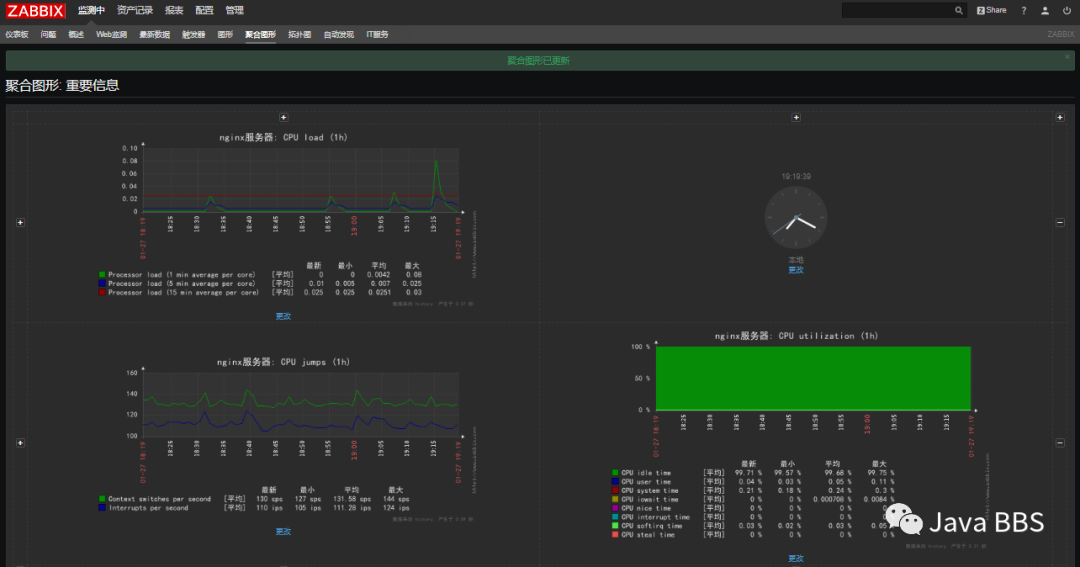Add row with plus left of CPU jumps graph
The height and width of the screenshot is (567, 1080).
click(20, 443)
